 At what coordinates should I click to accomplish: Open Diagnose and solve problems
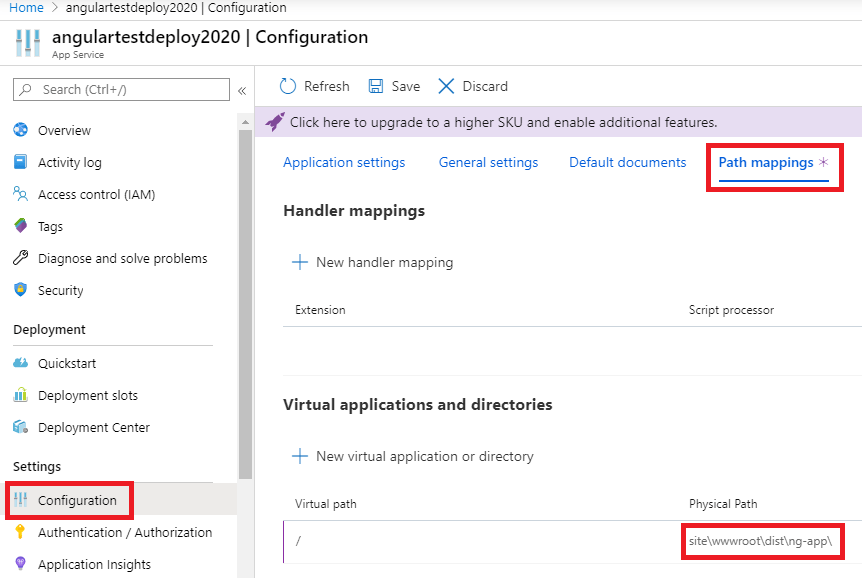122,259
